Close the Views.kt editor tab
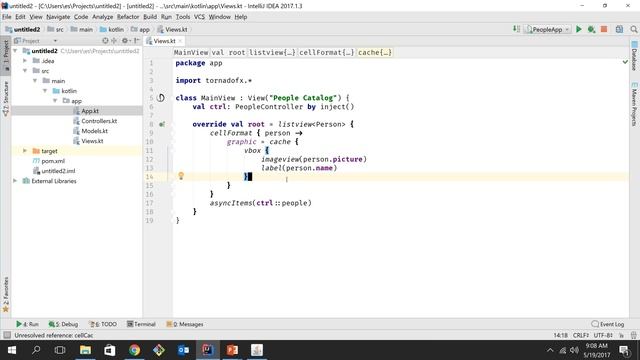 (180, 41)
